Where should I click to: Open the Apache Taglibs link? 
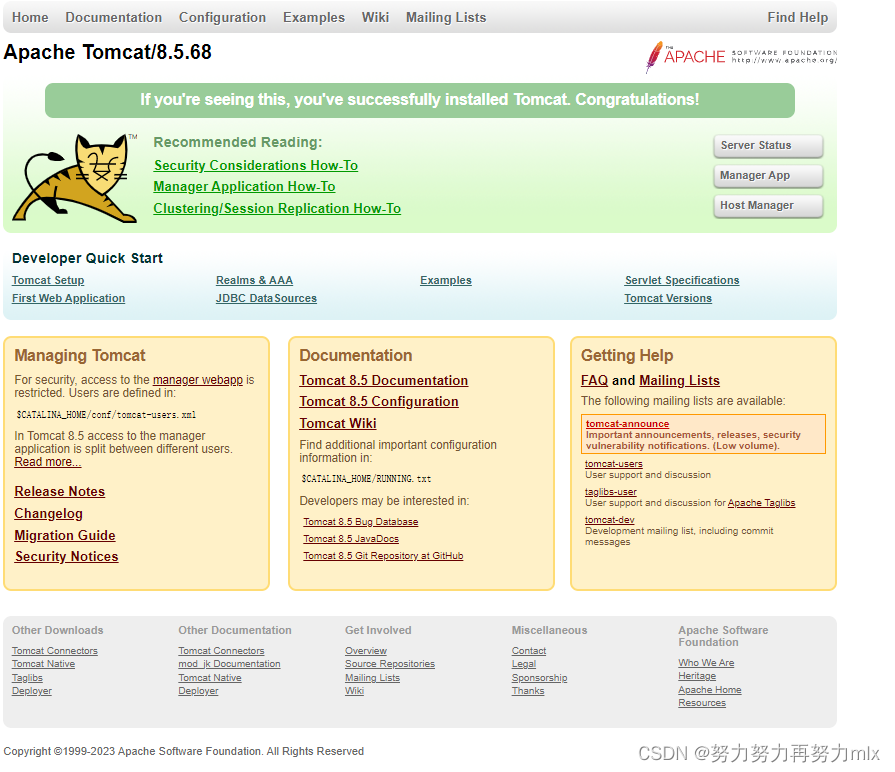pyautogui.click(x=761, y=503)
